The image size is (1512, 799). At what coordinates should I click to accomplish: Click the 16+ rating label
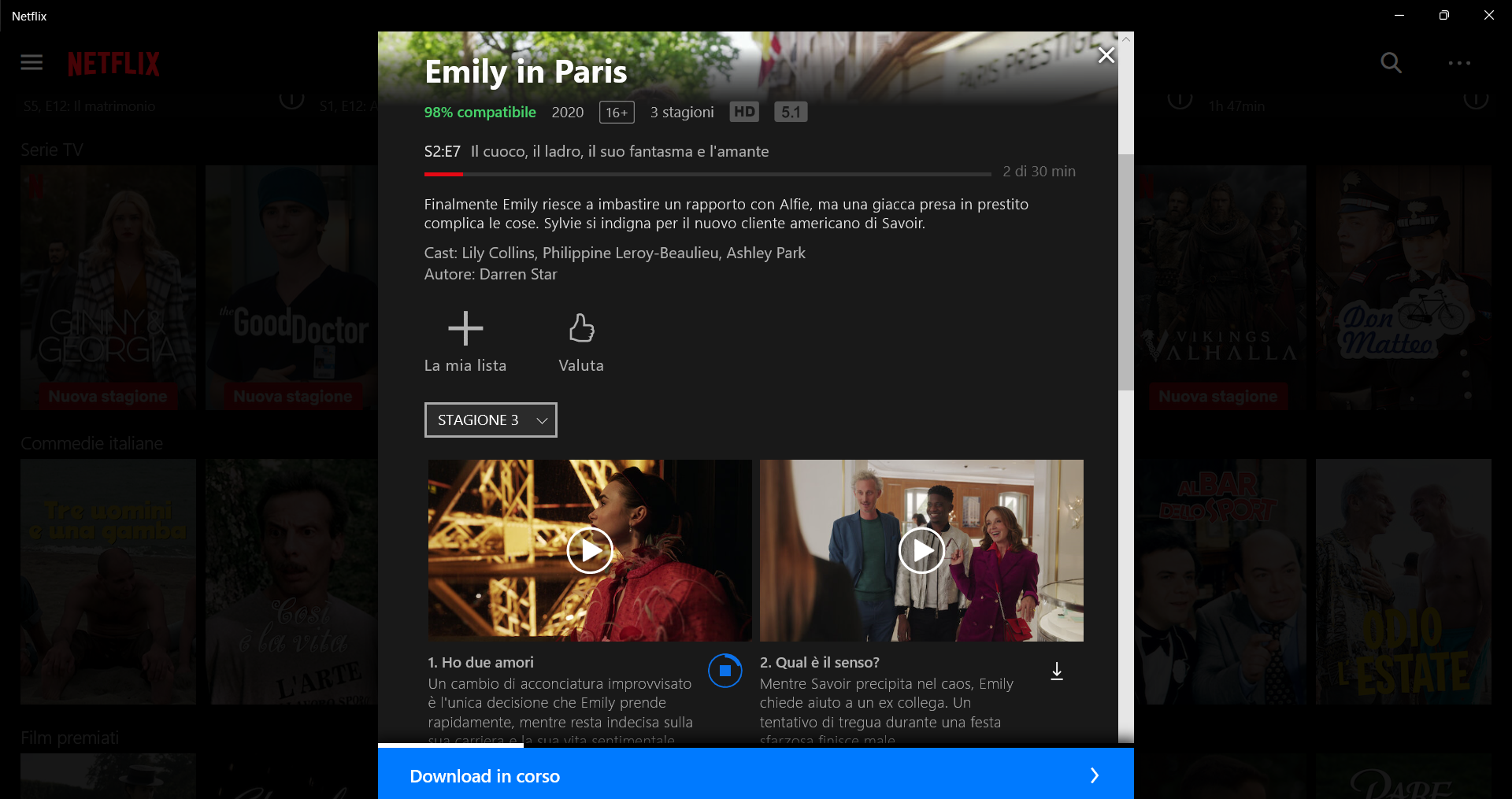(x=616, y=112)
